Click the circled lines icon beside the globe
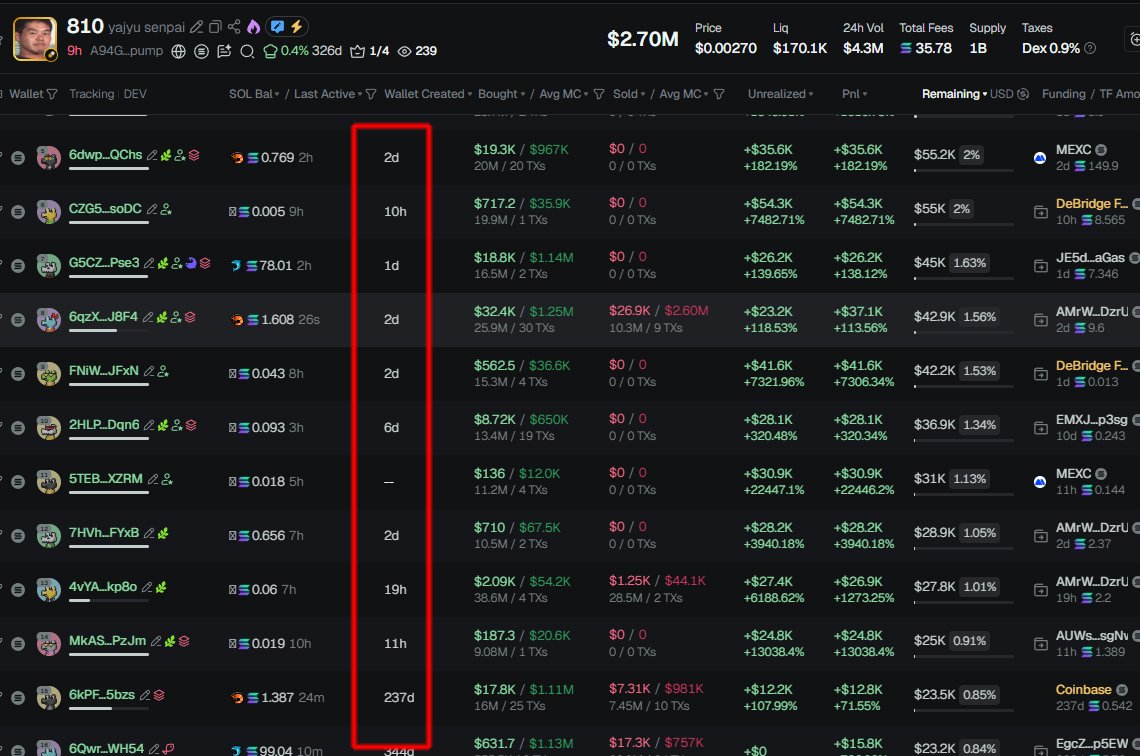Screen dimensions: 1140x756 coord(201,51)
